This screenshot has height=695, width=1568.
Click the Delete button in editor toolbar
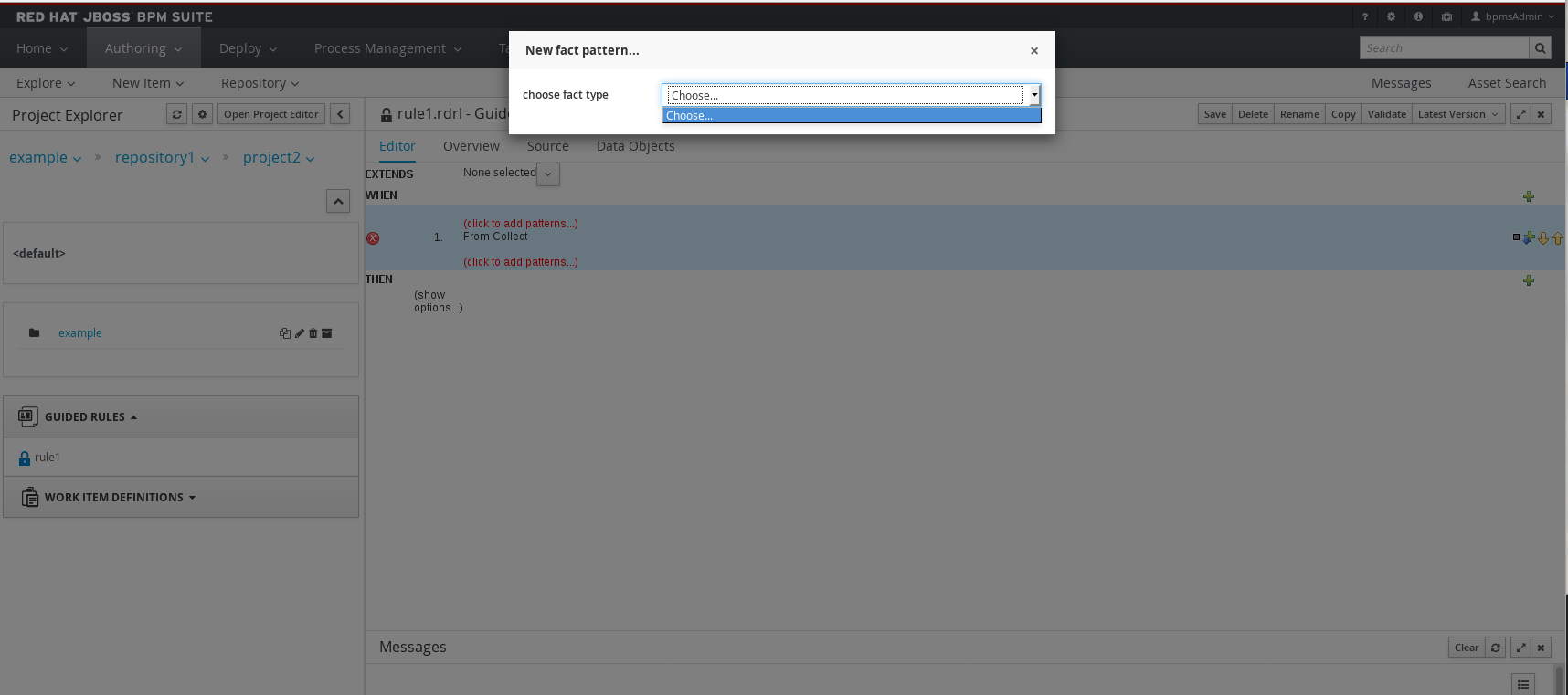click(x=1253, y=114)
